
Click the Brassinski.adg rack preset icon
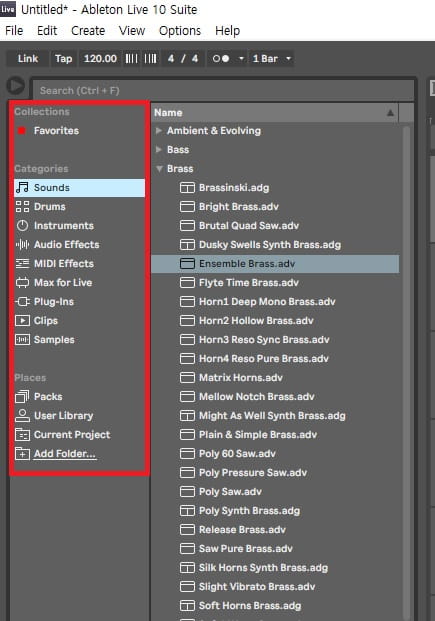click(187, 188)
